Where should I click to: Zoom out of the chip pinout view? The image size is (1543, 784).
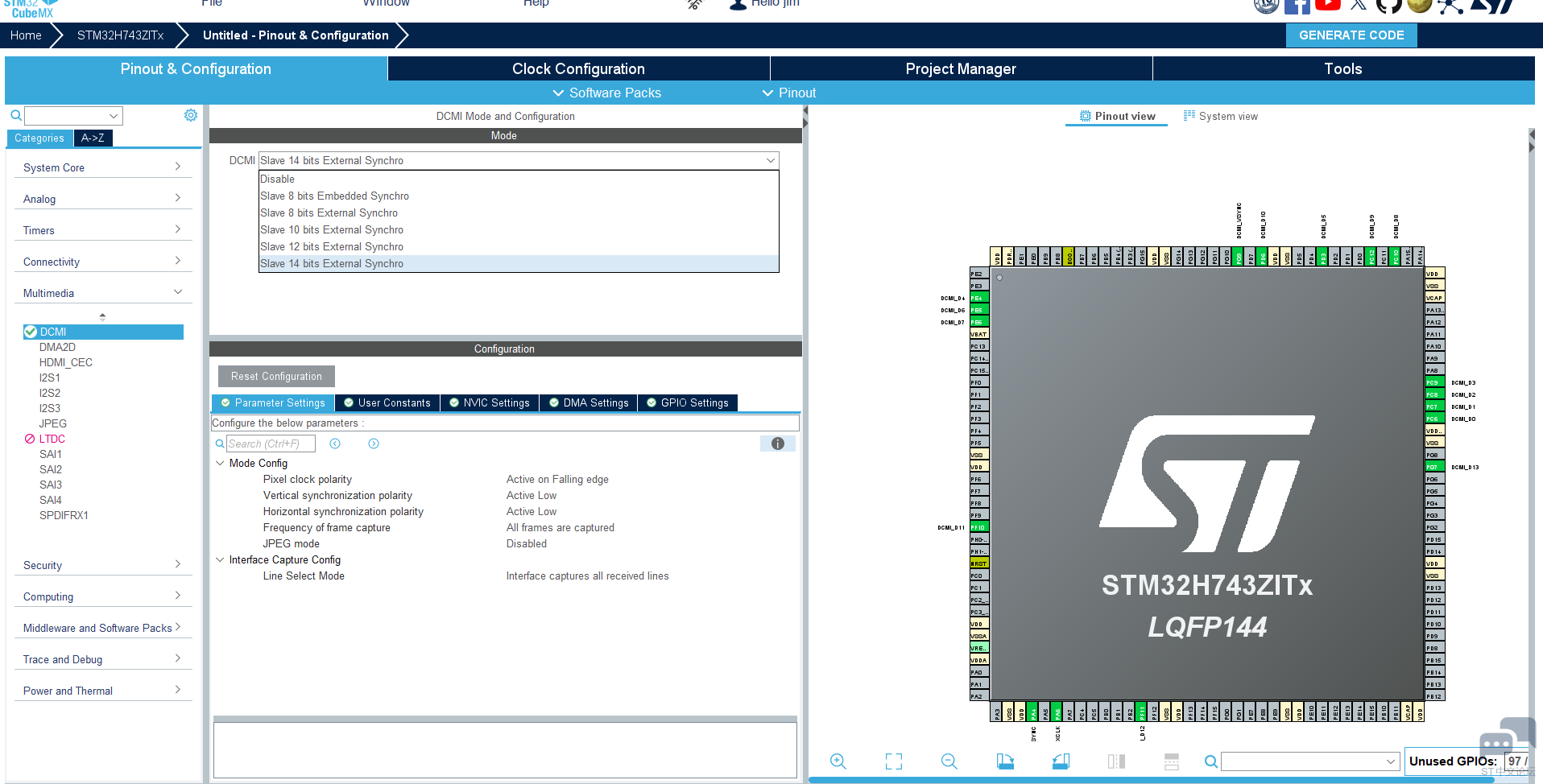tap(949, 761)
